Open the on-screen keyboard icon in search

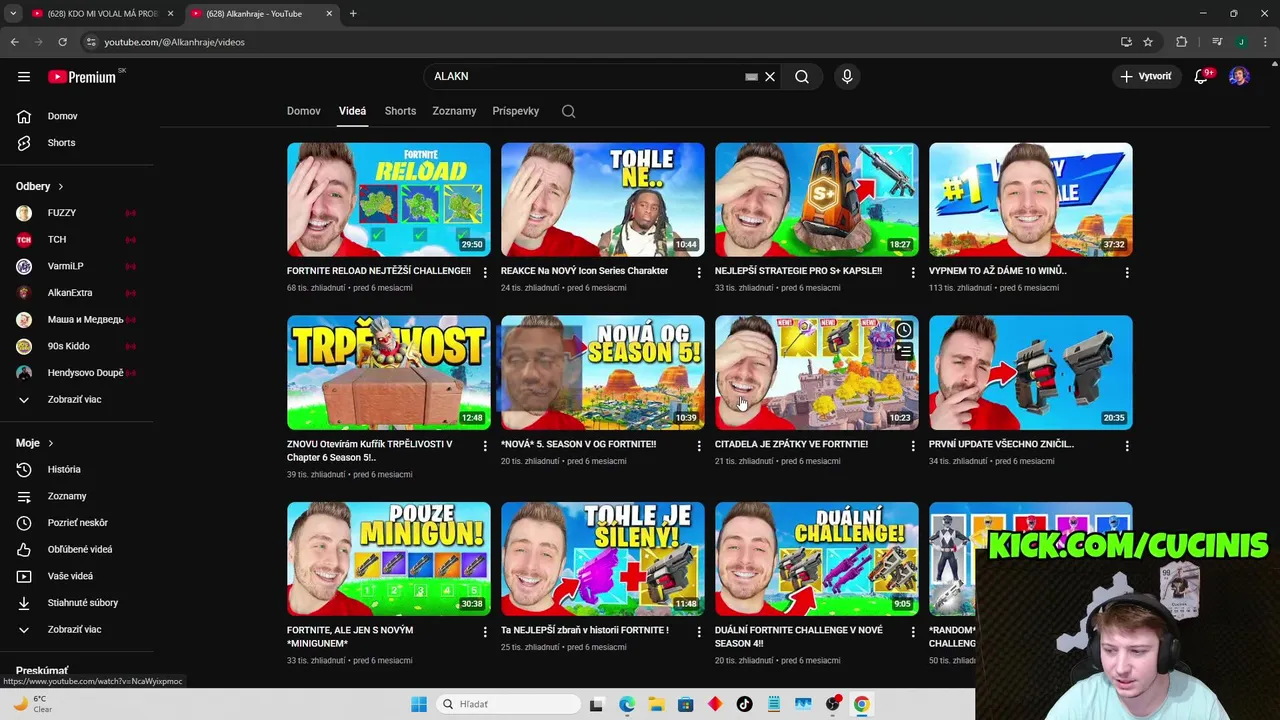coord(751,76)
